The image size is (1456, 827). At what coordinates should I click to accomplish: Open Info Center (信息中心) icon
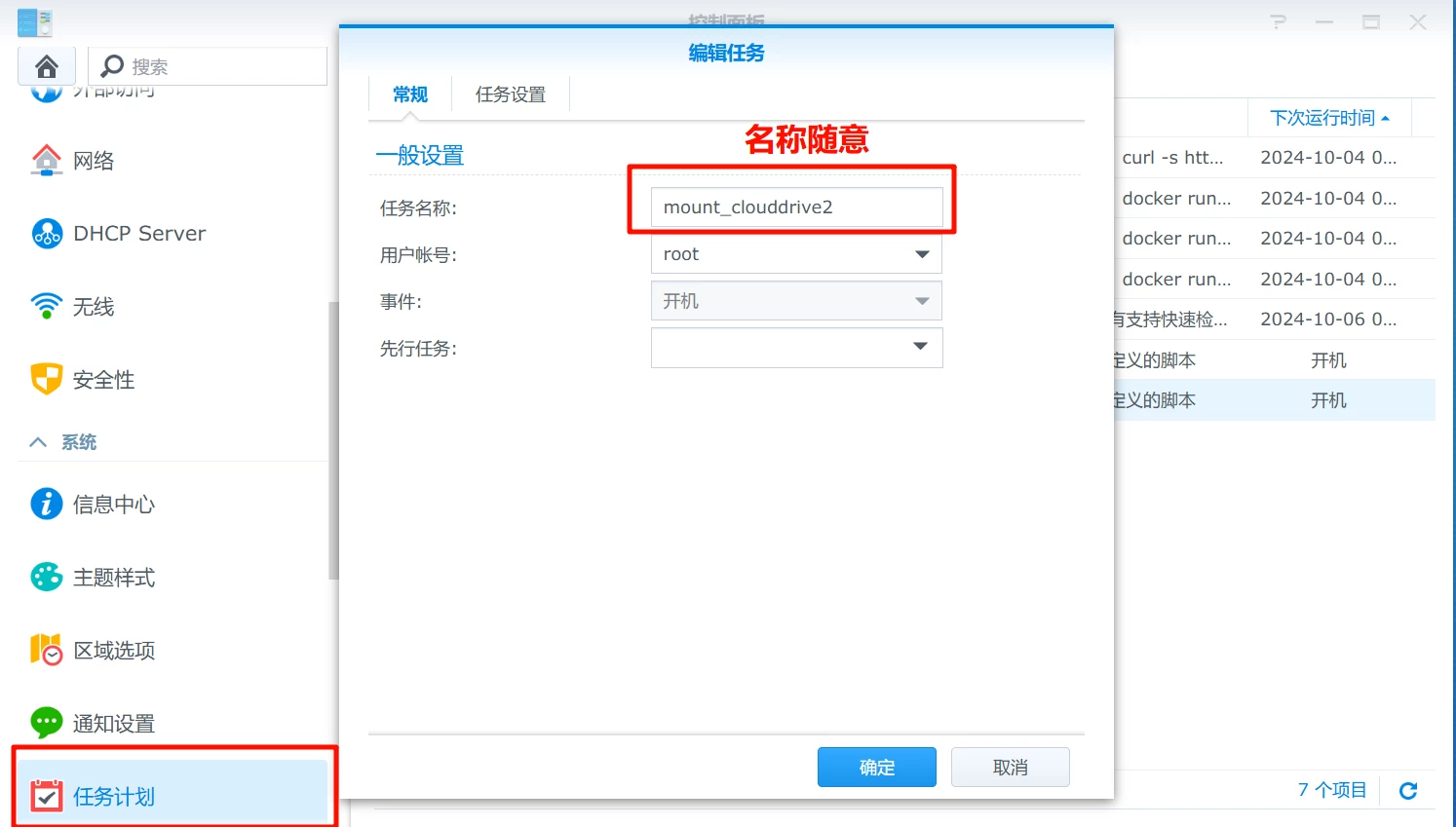46,504
